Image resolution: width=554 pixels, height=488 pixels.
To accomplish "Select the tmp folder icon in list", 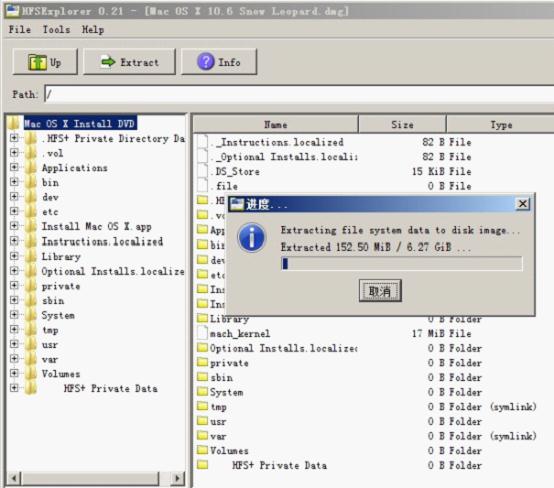I will tap(203, 406).
